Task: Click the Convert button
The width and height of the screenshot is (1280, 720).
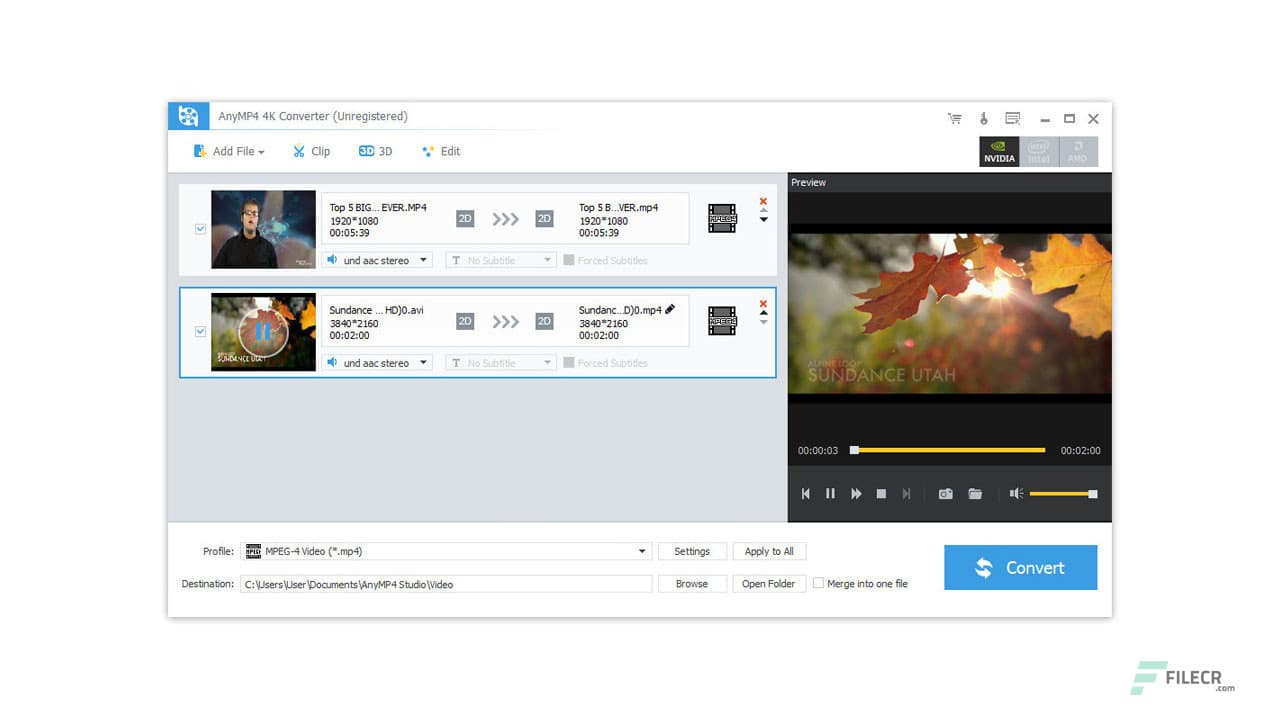Action: click(1020, 567)
